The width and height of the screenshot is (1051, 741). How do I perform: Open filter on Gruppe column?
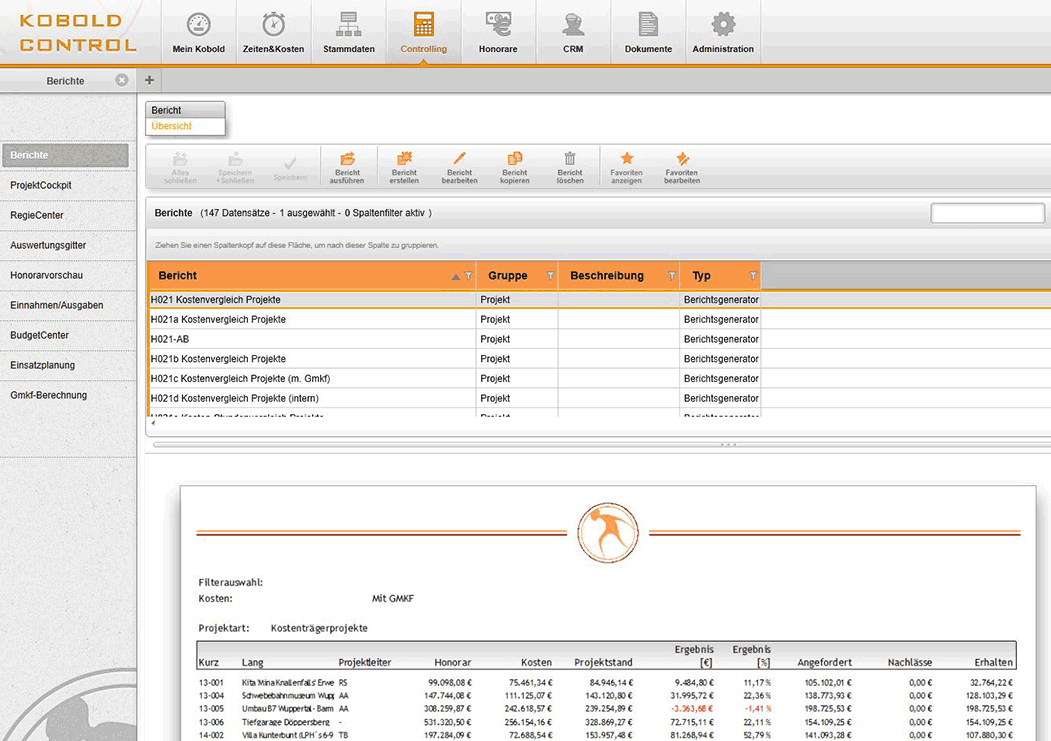550,276
